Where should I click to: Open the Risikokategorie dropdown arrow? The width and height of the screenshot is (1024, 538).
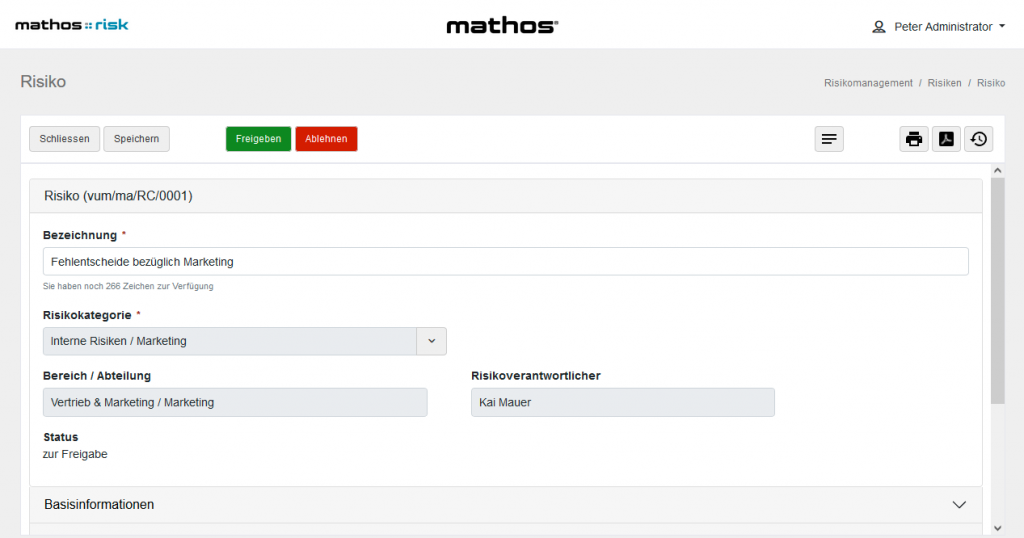(x=431, y=341)
